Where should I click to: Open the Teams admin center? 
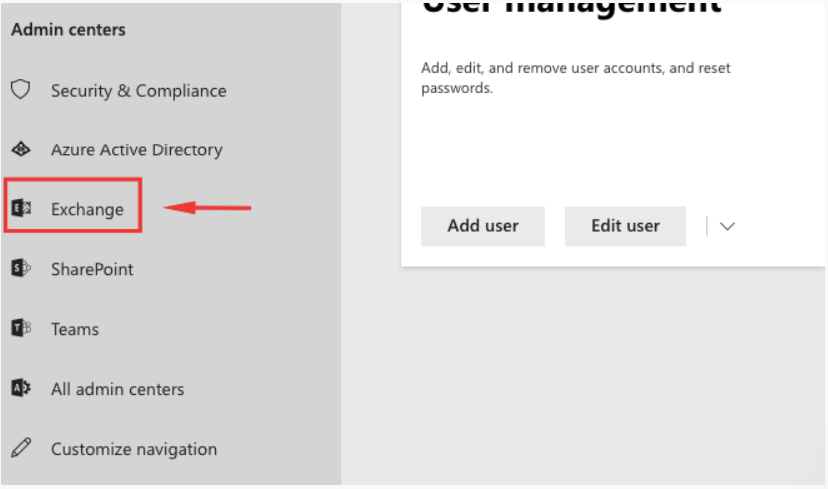(x=74, y=329)
